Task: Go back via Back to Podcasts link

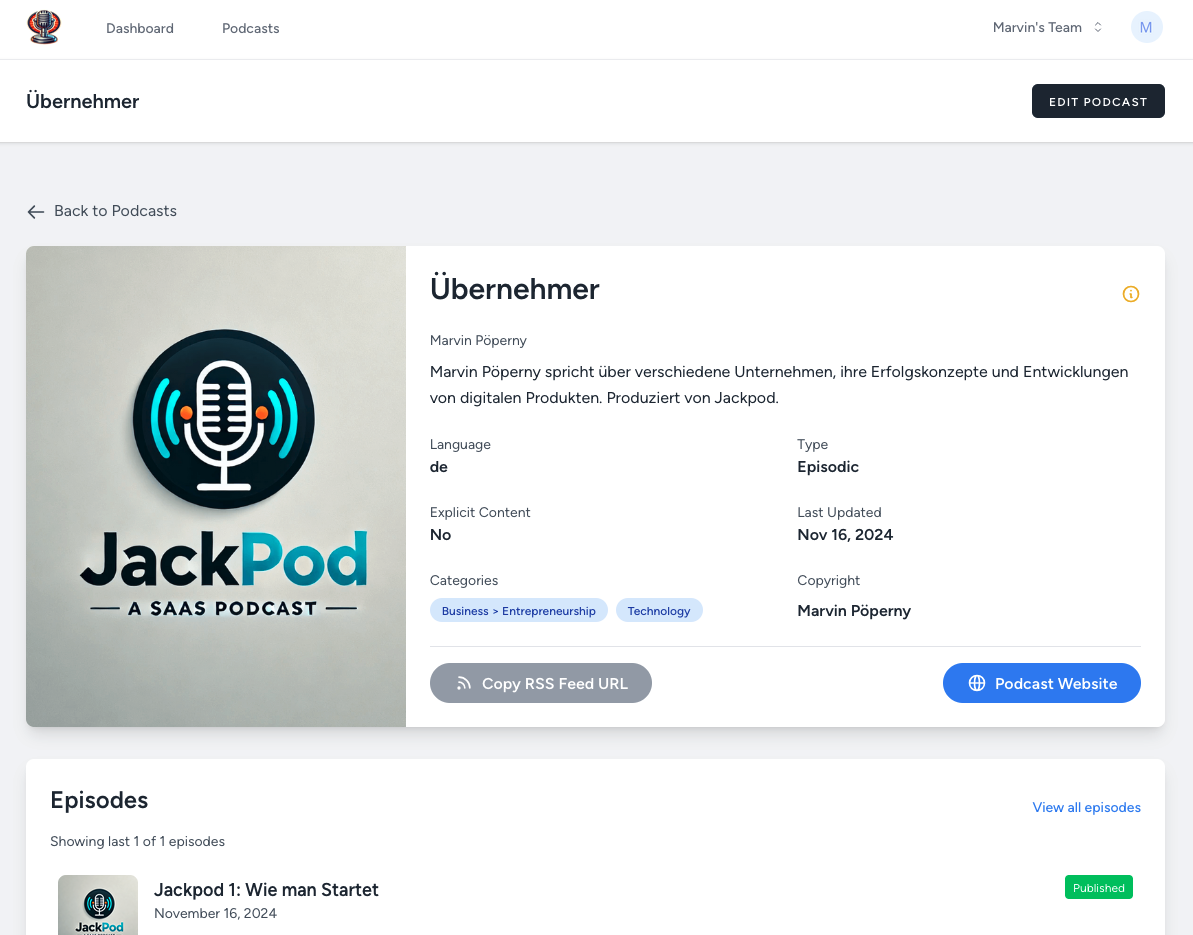Action: click(102, 211)
